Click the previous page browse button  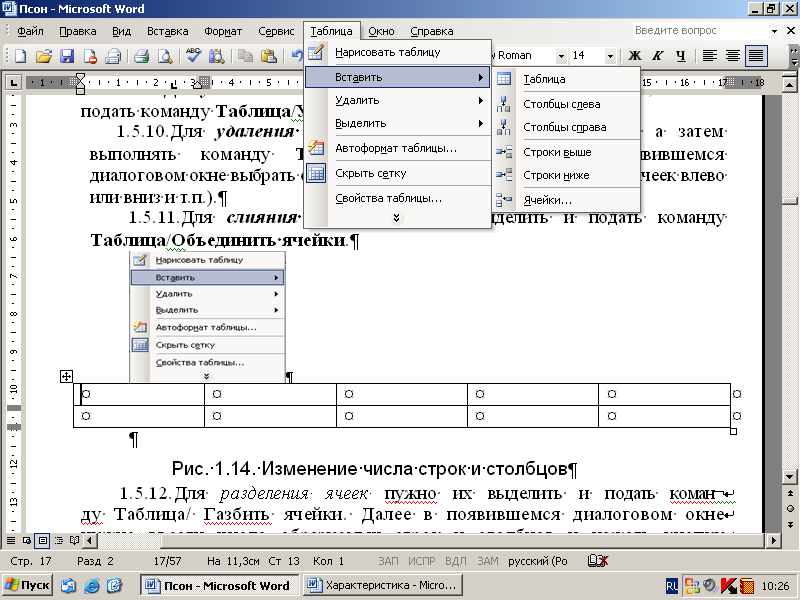[790, 493]
